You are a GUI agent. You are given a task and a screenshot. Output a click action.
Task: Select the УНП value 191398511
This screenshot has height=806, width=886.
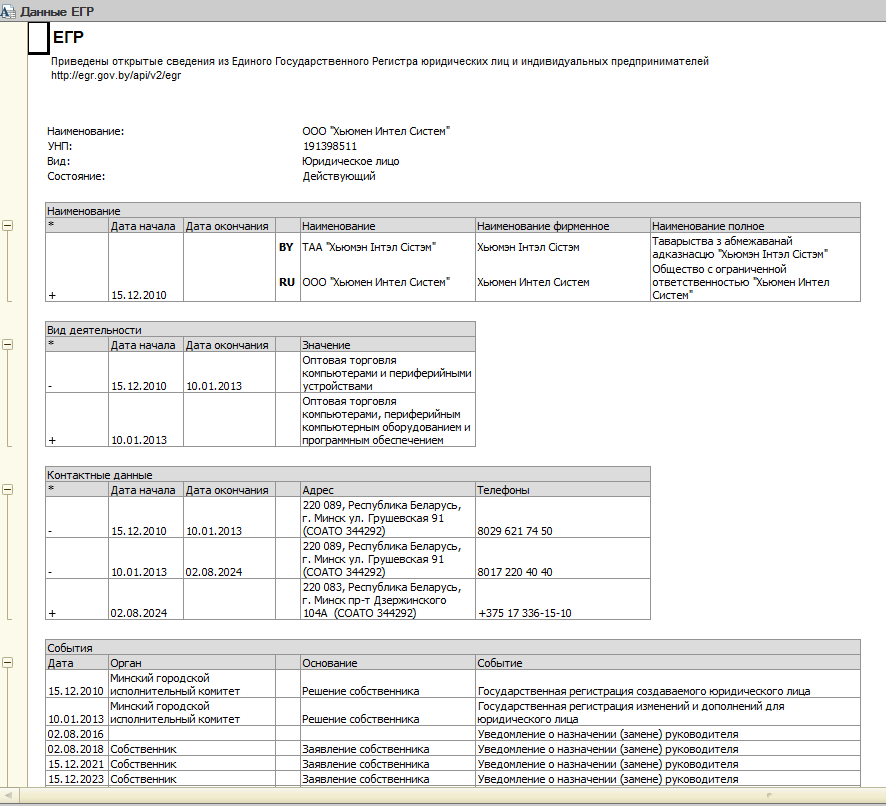329,146
